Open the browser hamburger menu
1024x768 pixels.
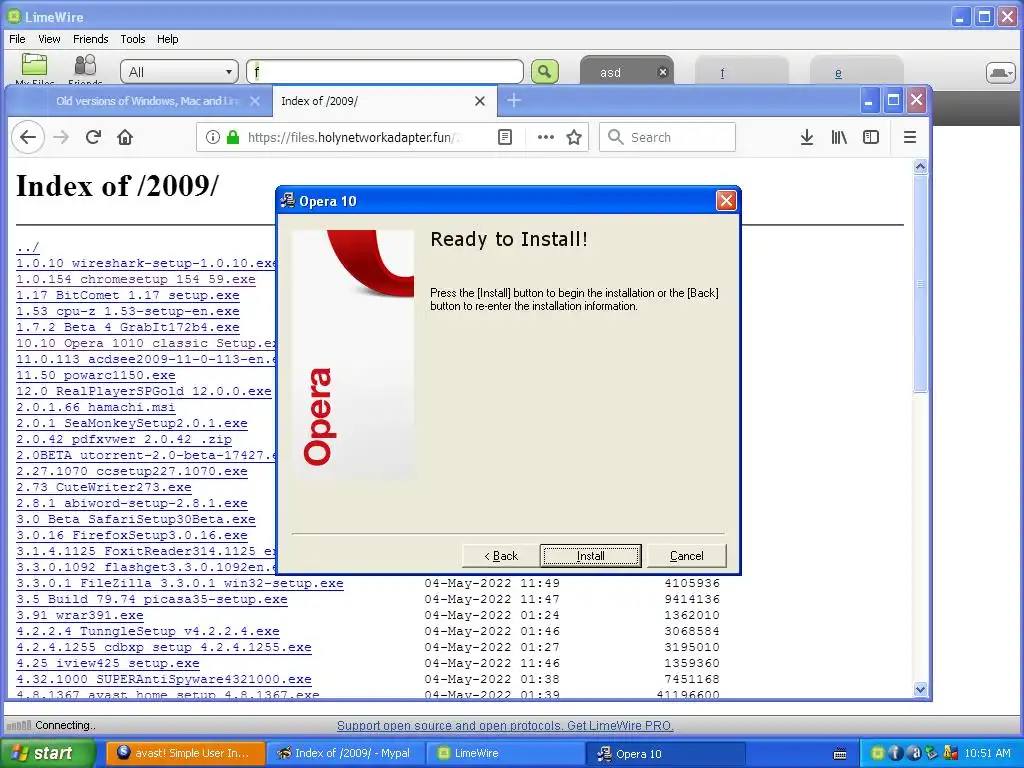click(x=909, y=137)
